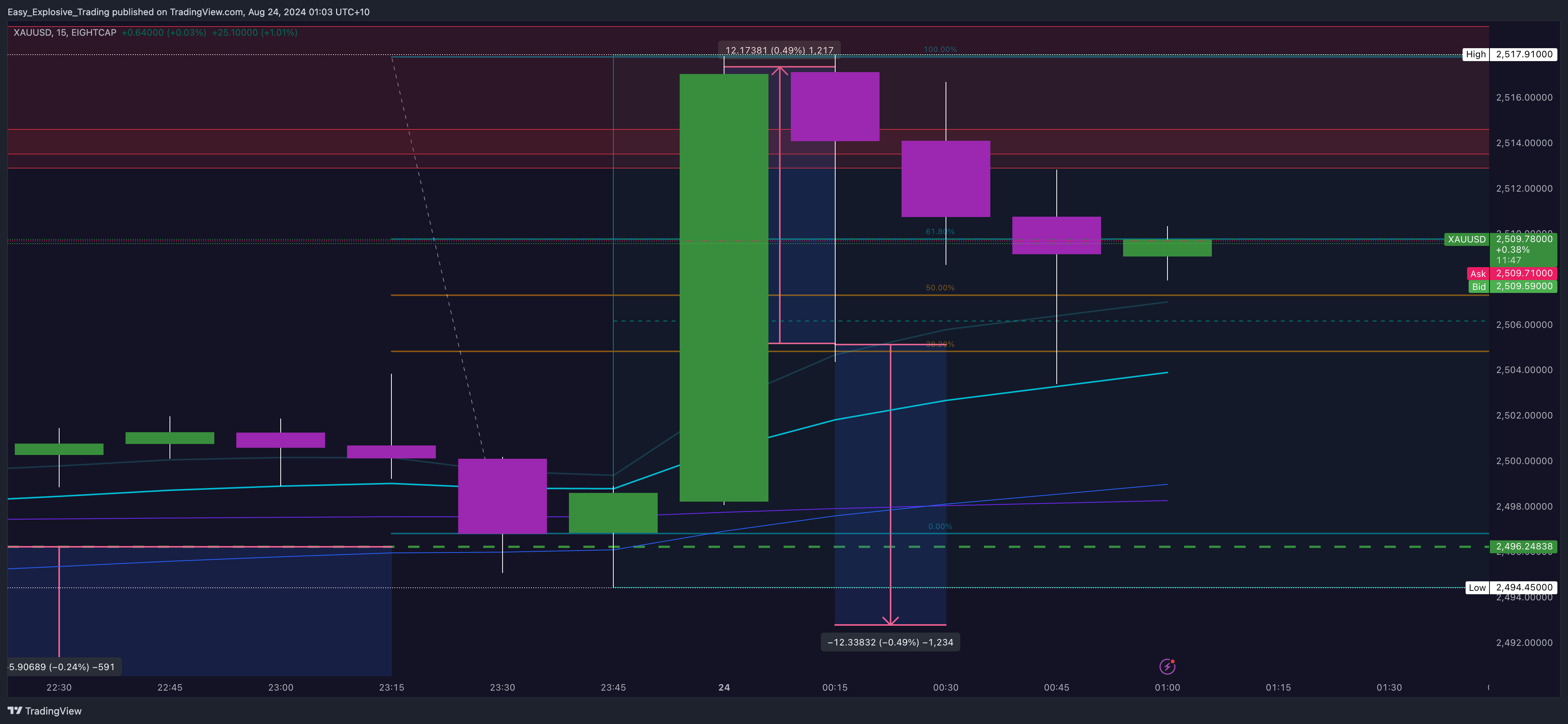Click the 01:00 time axis label
Screen dimensions: 1568x724
1167,688
